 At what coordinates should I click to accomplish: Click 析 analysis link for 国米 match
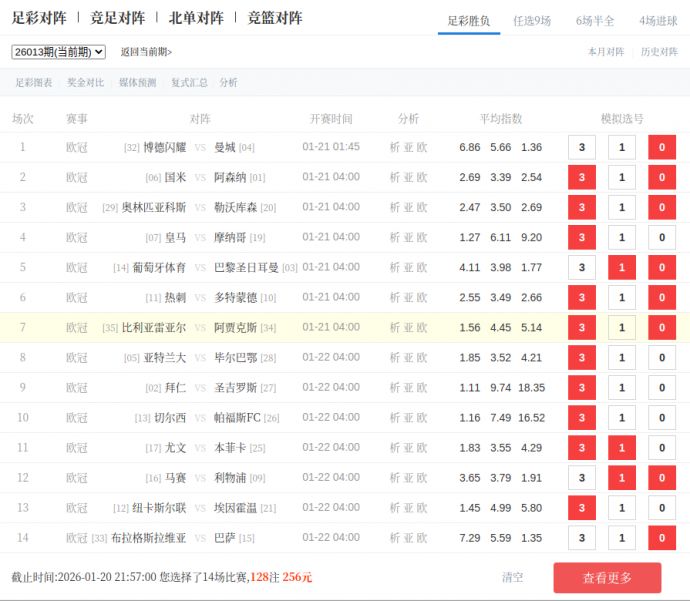pyautogui.click(x=395, y=177)
